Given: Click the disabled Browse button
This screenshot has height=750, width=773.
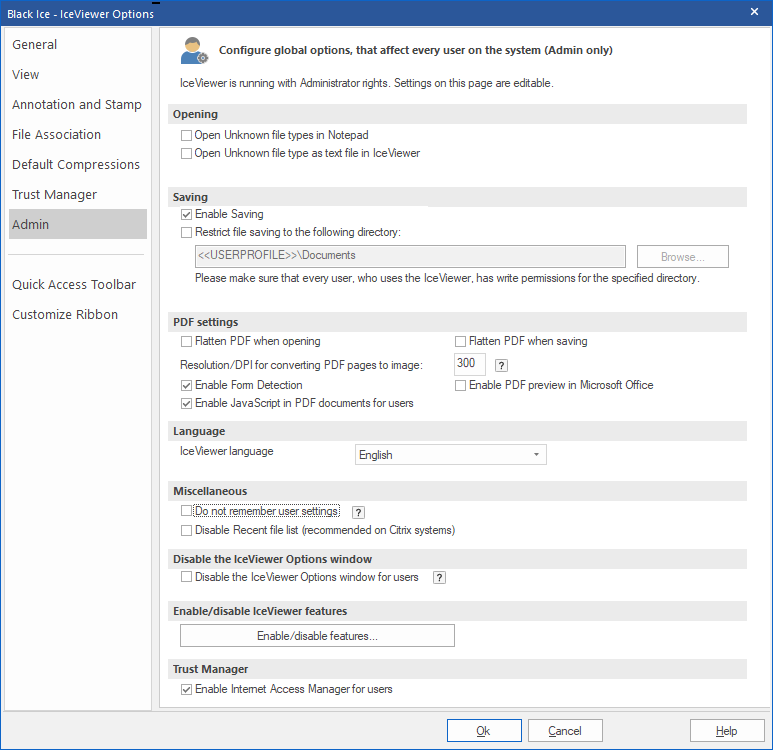Looking at the screenshot, I should (x=682, y=256).
